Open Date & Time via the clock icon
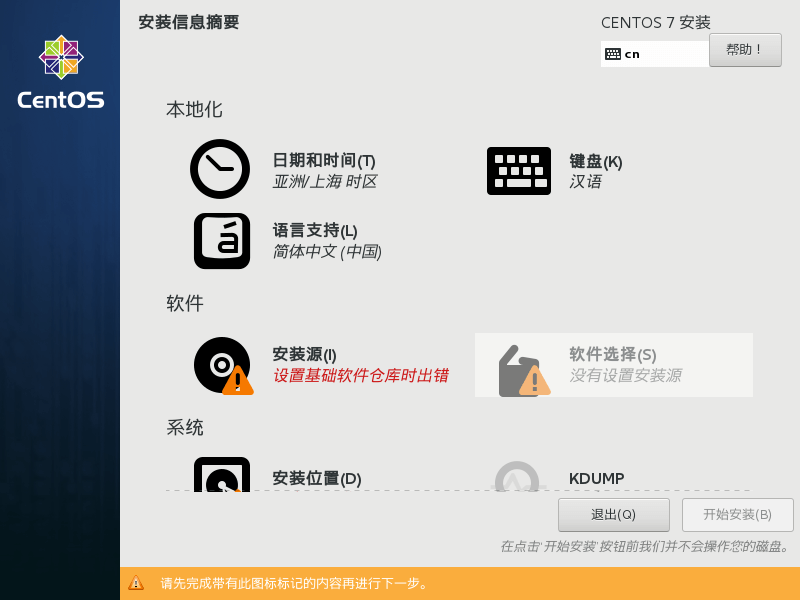Viewport: 800px width, 600px height. tap(220, 169)
